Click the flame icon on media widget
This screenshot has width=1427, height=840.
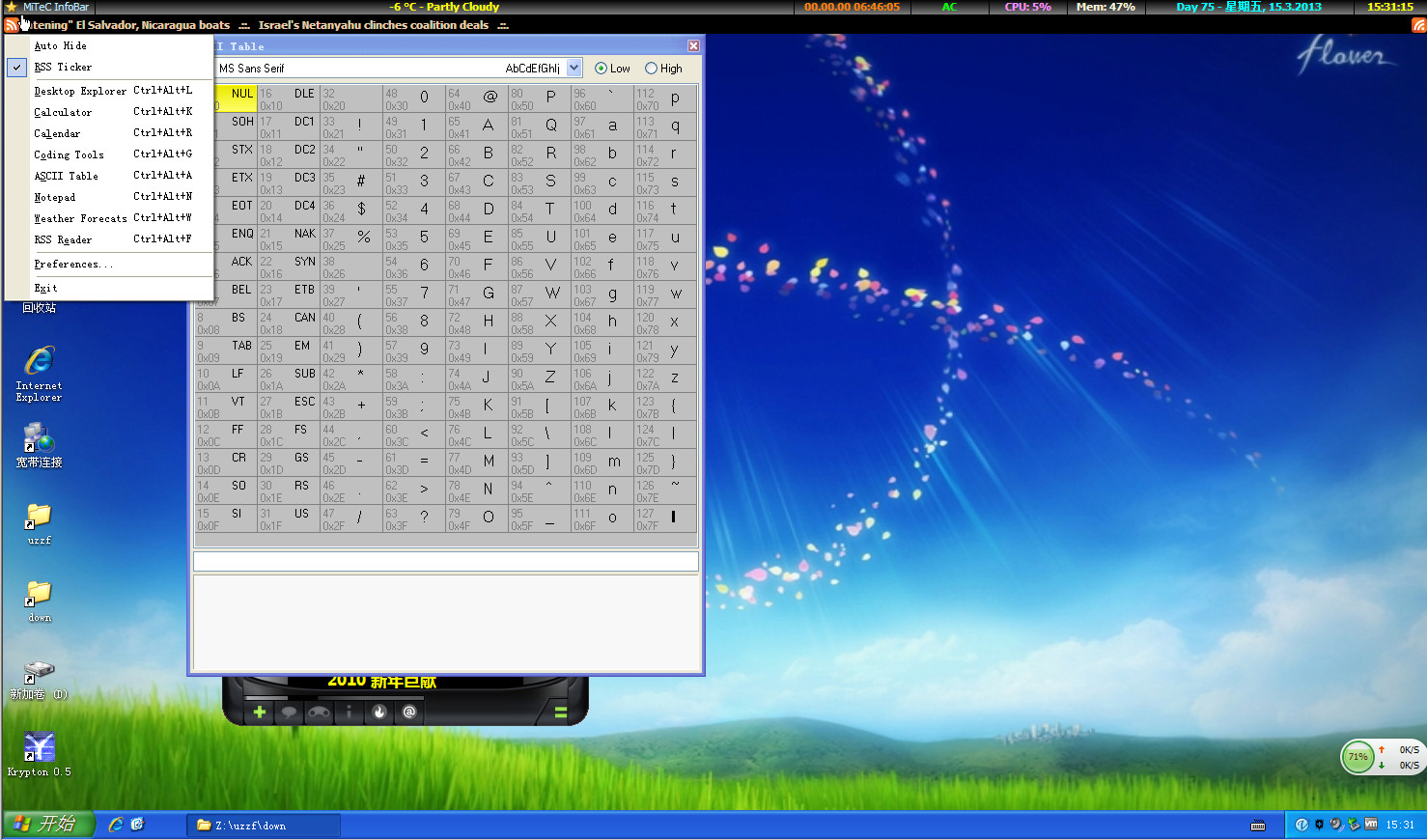coord(379,713)
